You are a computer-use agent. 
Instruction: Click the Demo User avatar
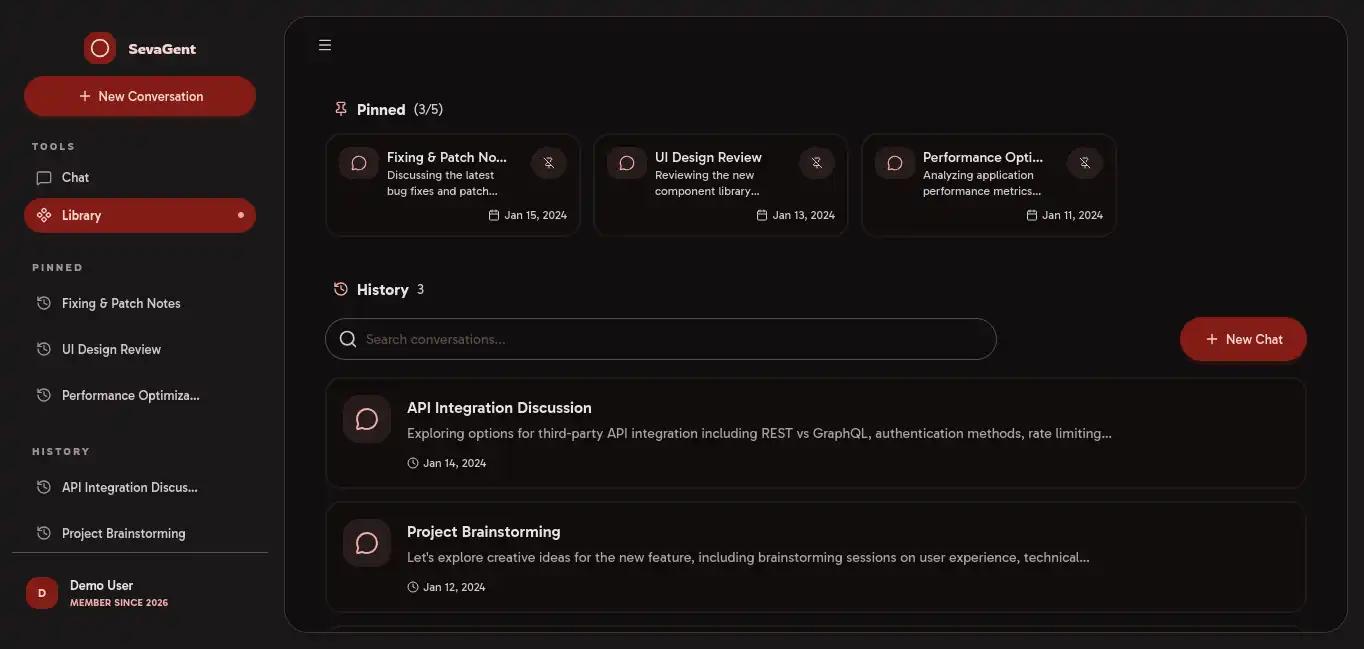pos(42,593)
